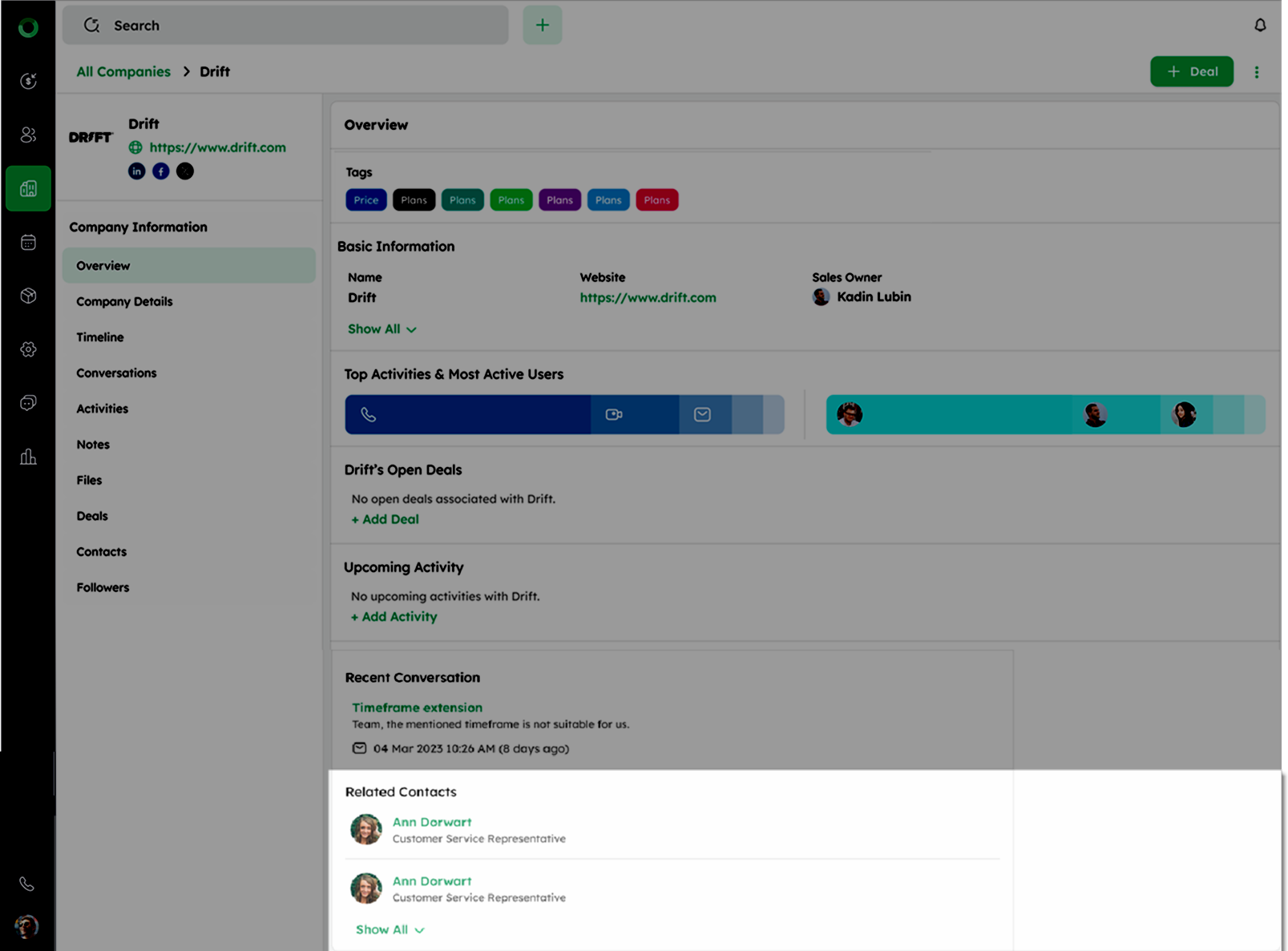This screenshot has width=1288, height=951.
Task: Click the green Deal button
Action: (x=1191, y=72)
